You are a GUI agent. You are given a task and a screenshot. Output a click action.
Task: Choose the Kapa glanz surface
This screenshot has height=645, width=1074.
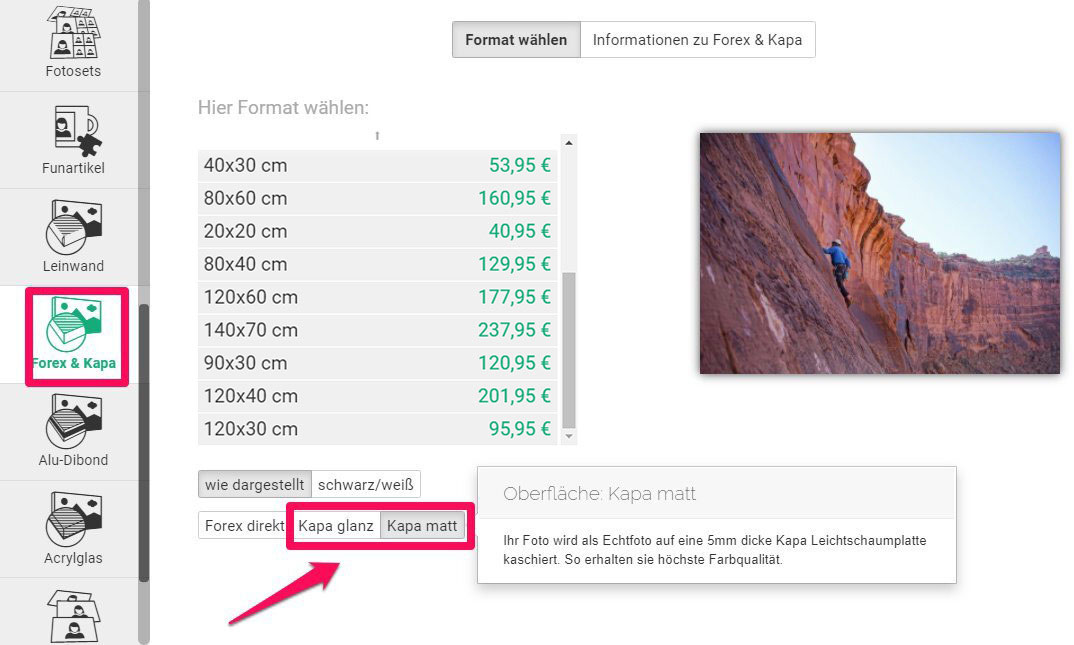[336, 526]
